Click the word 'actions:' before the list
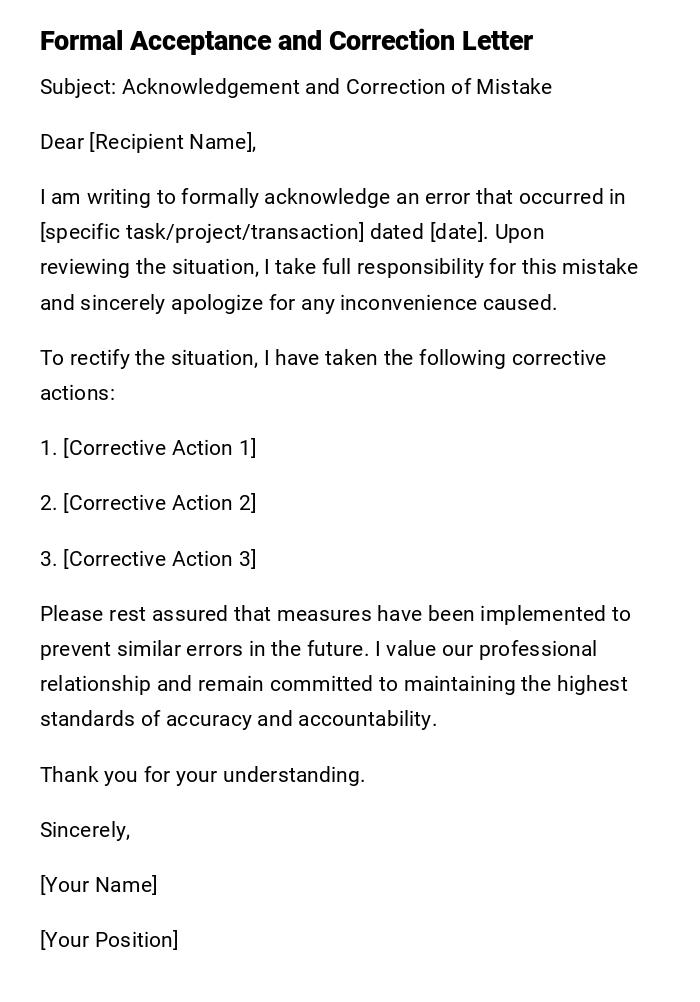The image size is (700, 1002). coord(77,393)
